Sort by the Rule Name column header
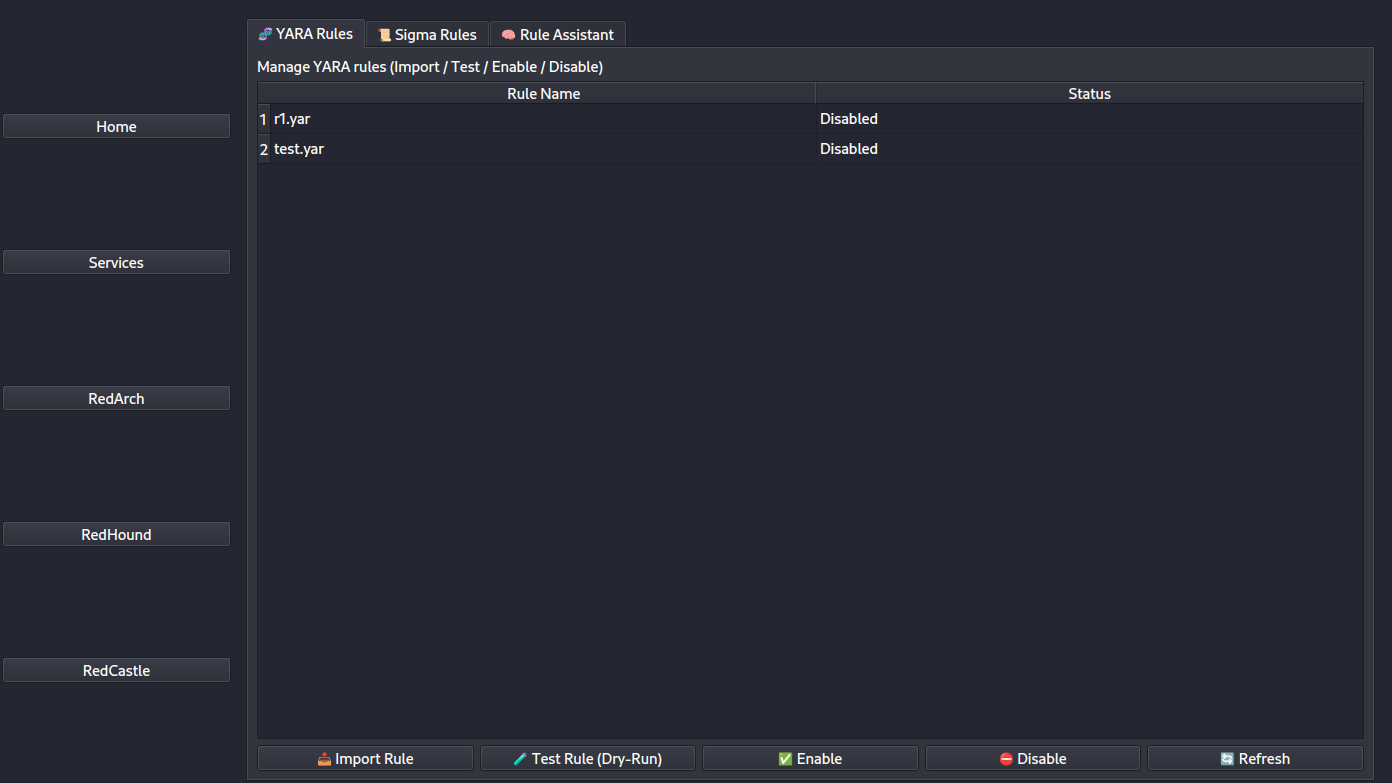The width and height of the screenshot is (1392, 783). (543, 93)
